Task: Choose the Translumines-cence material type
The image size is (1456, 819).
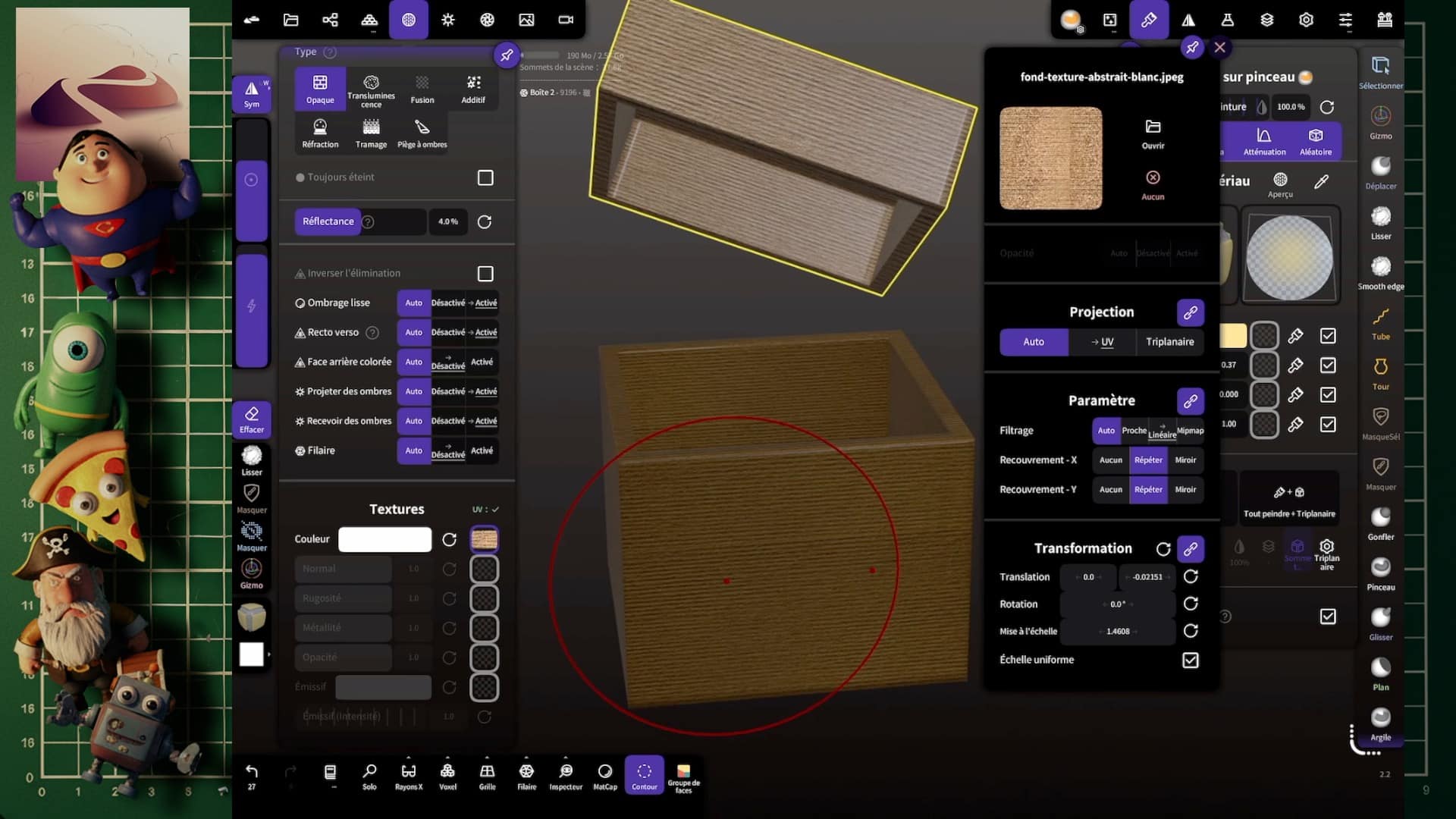Action: (371, 89)
